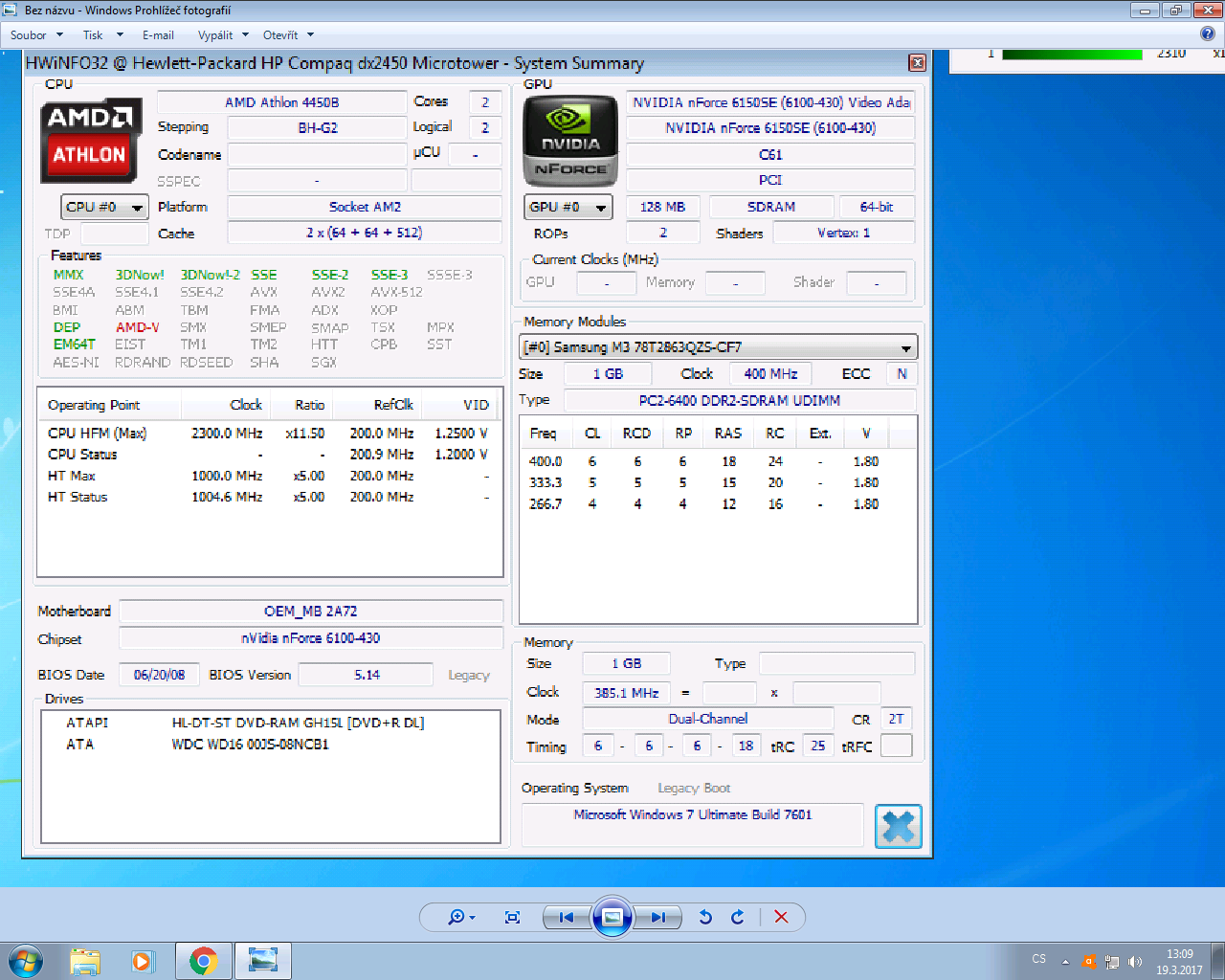Click the BIOS Version field 5.14
Image resolution: width=1225 pixels, height=980 pixels.
click(x=367, y=675)
